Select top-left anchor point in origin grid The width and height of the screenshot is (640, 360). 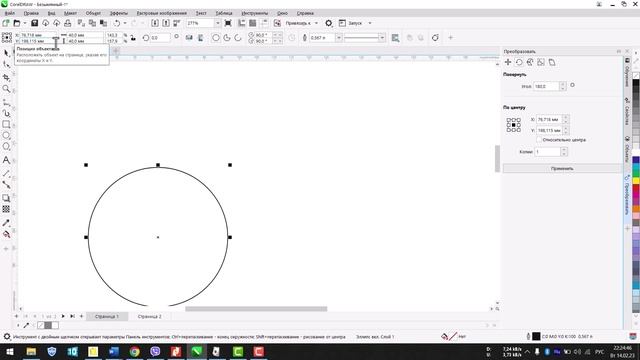point(509,120)
